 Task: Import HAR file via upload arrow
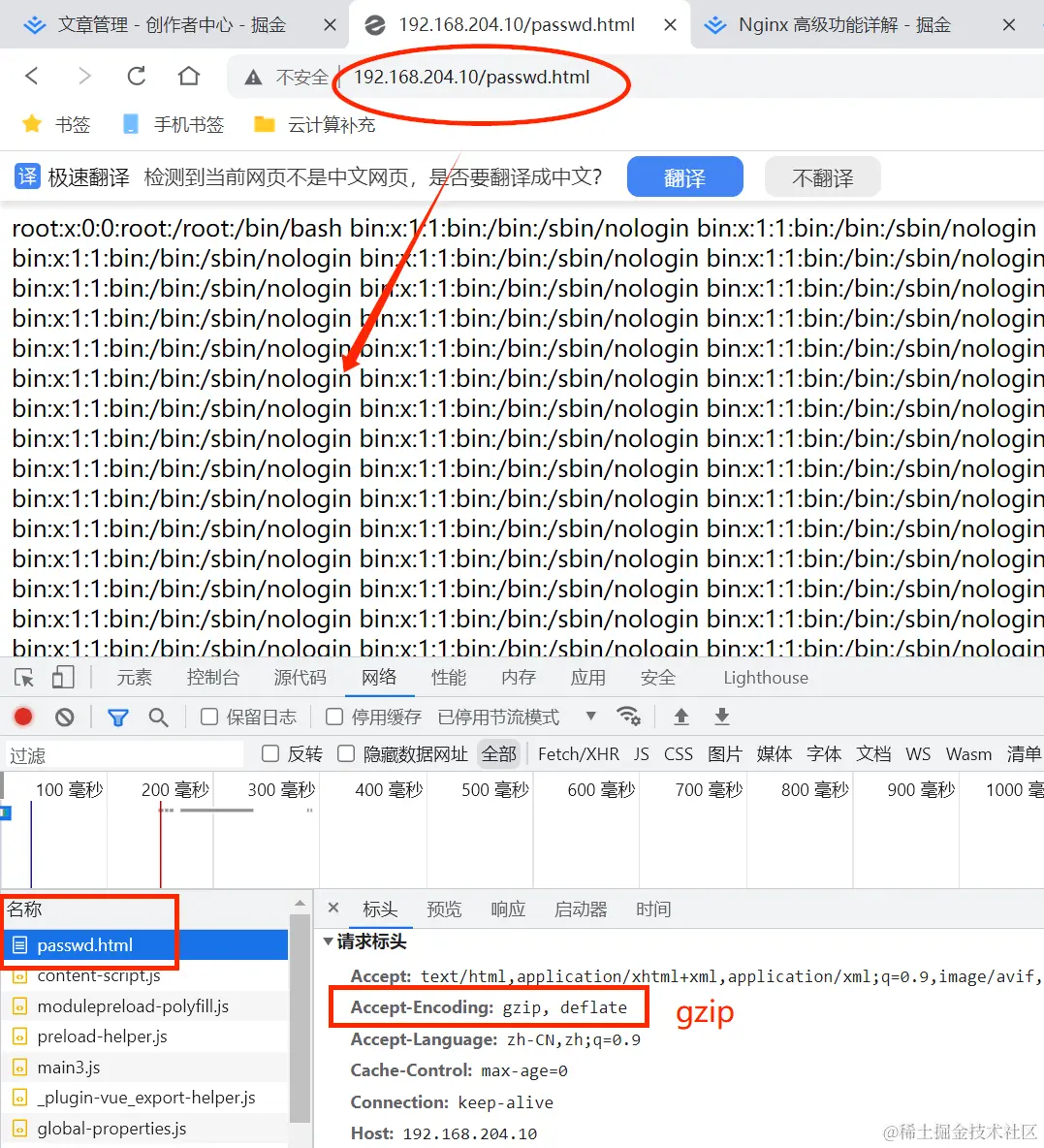(x=680, y=717)
